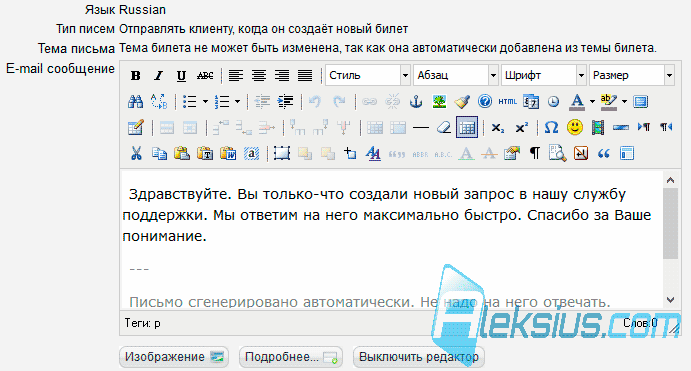Align text right
Image resolution: width=691 pixels, height=371 pixels.
(282, 76)
